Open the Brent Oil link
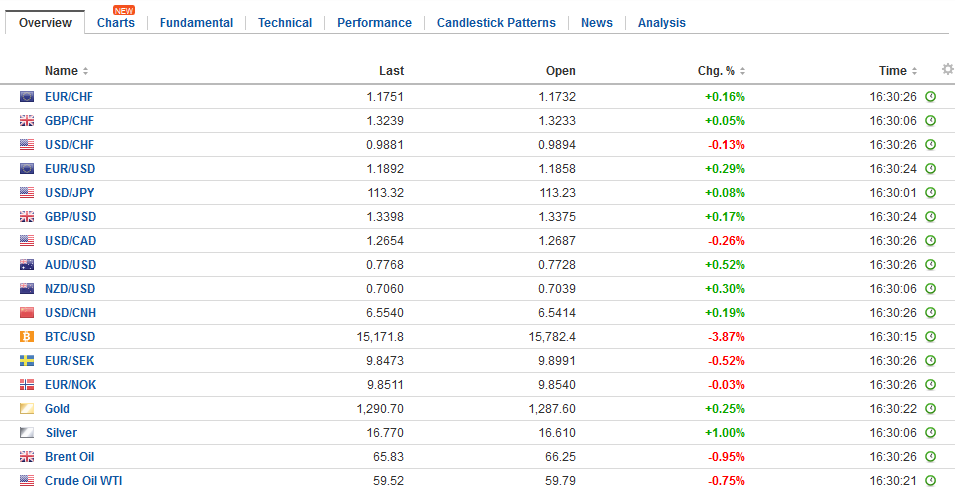The width and height of the screenshot is (955, 492). click(69, 457)
